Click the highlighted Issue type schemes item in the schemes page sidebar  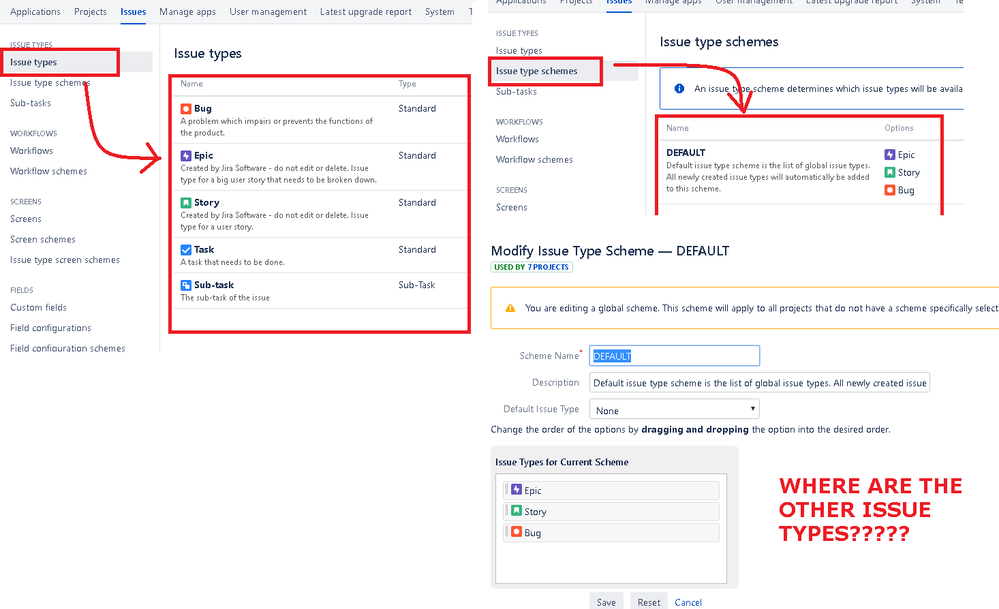point(563,71)
